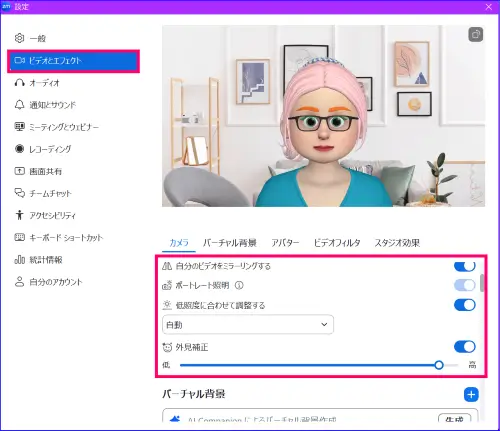Screen dimensions: 500x431
Task: Switch to the アバター tab
Action: point(285,243)
